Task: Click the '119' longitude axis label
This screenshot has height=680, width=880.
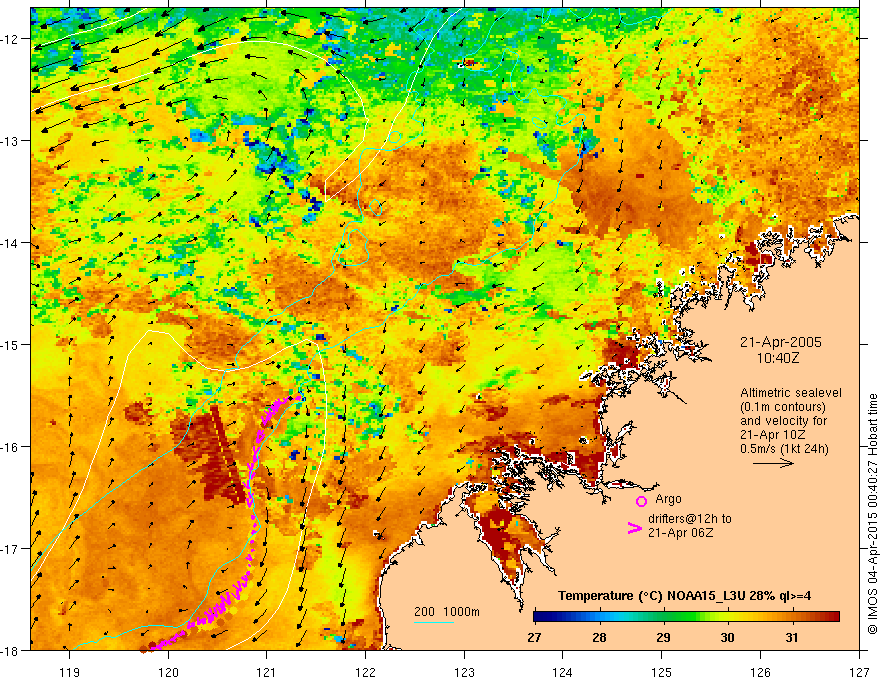Action: 70,672
